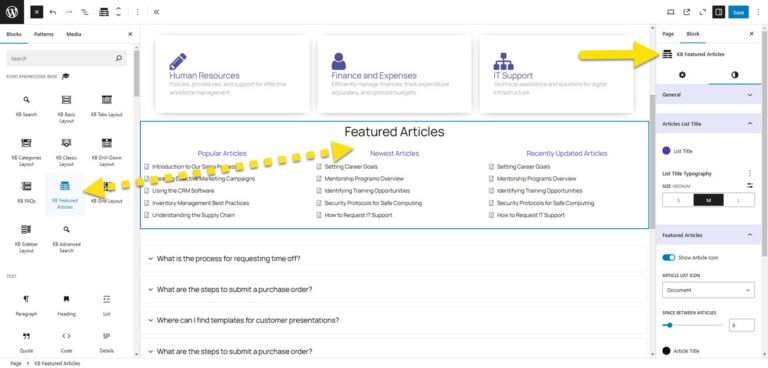The width and height of the screenshot is (768, 368).
Task: Open editor Options three-dot menu
Action: point(757,12)
